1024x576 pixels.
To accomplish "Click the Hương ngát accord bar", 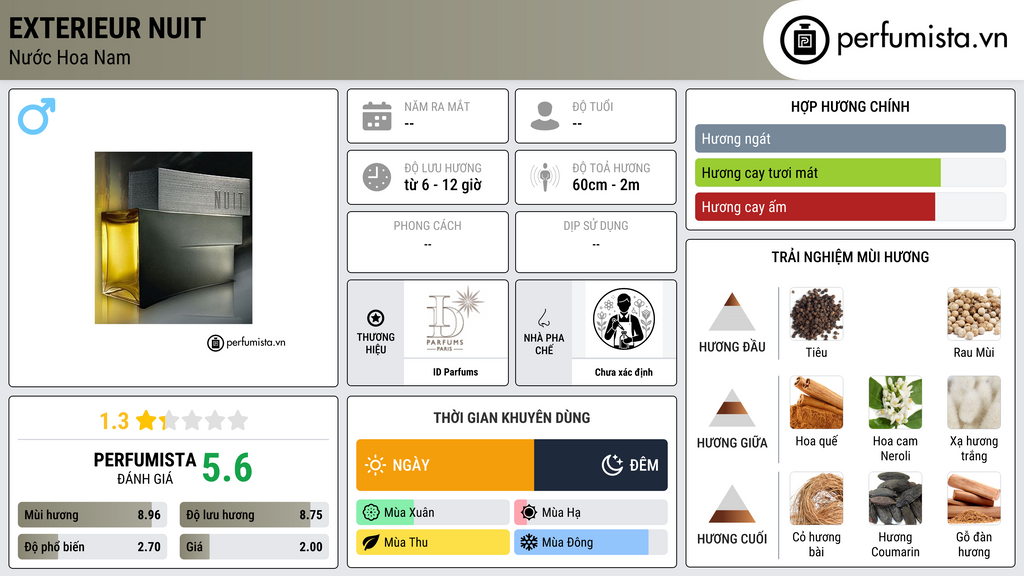I will pyautogui.click(x=850, y=138).
